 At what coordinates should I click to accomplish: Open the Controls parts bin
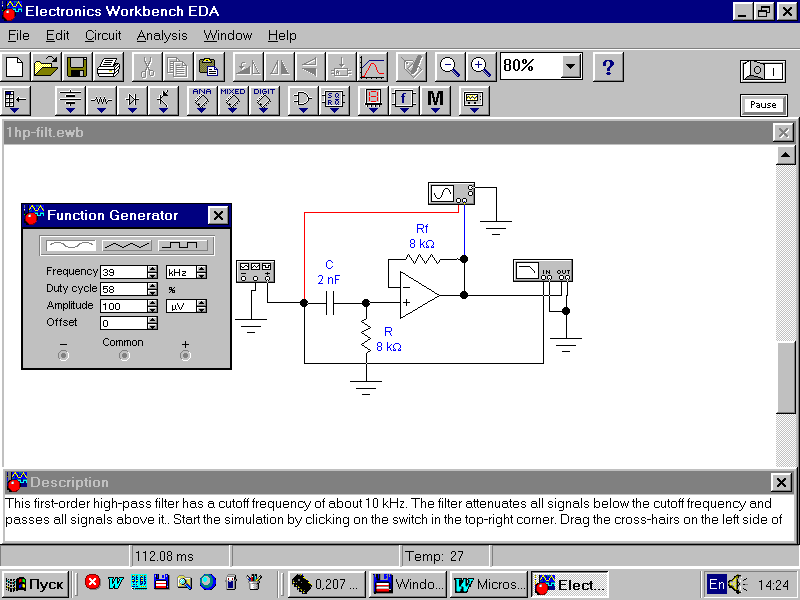click(404, 101)
